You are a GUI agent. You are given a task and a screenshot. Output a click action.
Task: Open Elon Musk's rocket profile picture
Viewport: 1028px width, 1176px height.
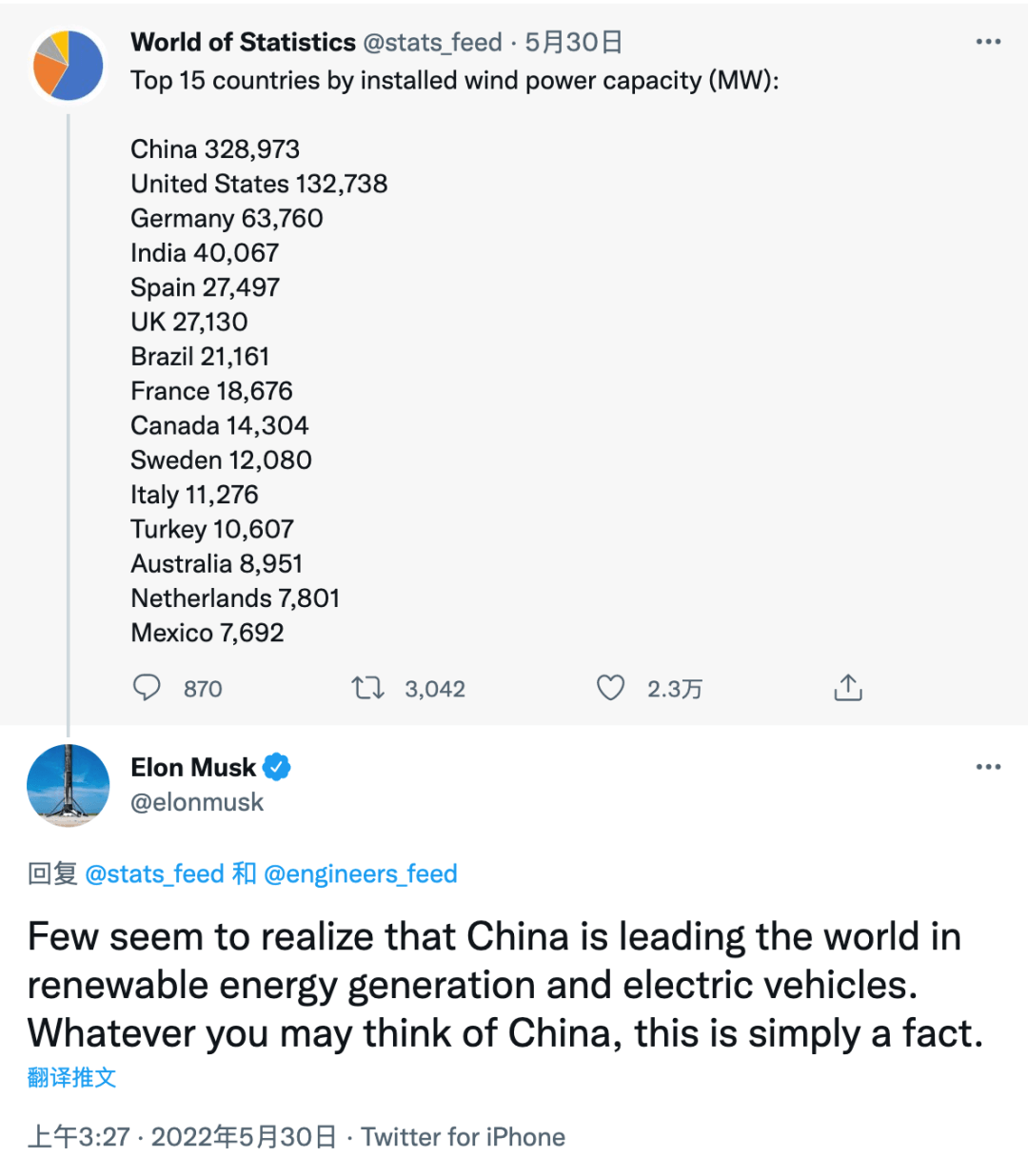68,785
